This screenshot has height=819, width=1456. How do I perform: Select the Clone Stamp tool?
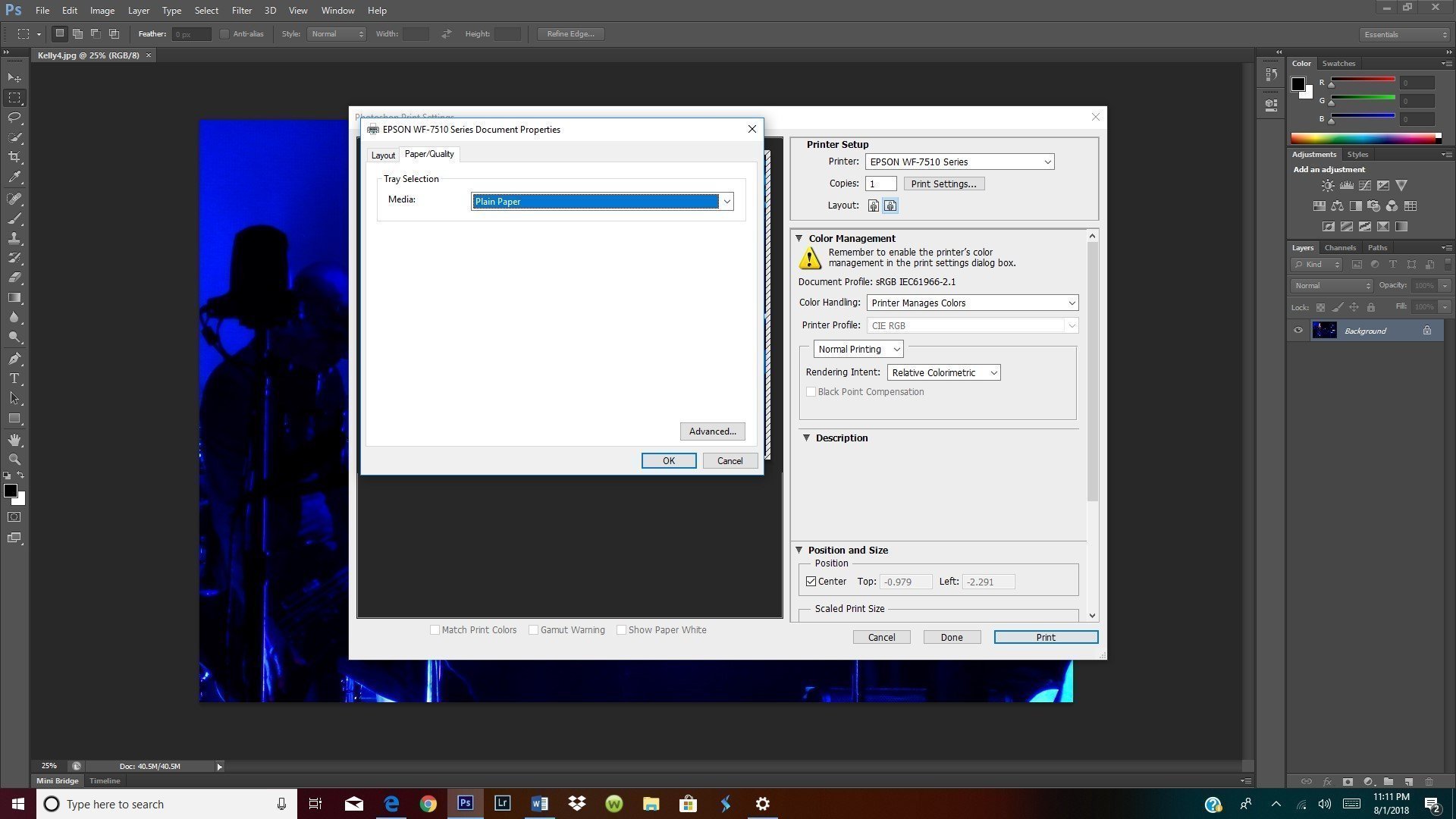(14, 238)
